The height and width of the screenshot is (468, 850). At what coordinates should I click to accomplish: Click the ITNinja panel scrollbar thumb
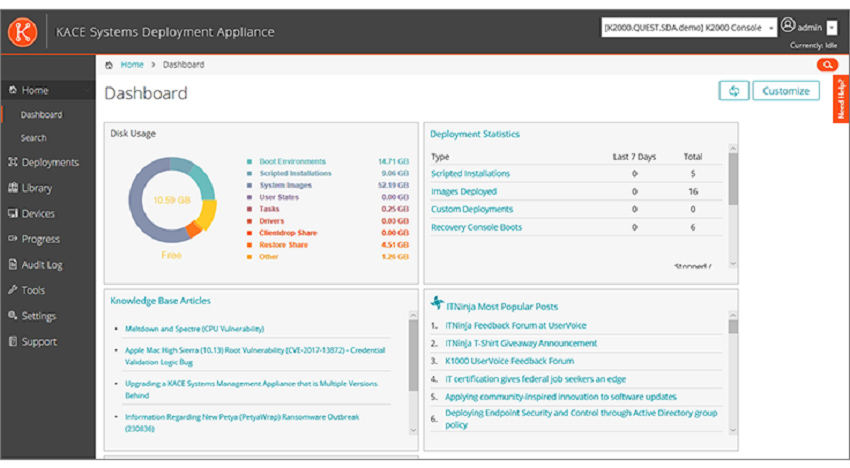point(733,327)
